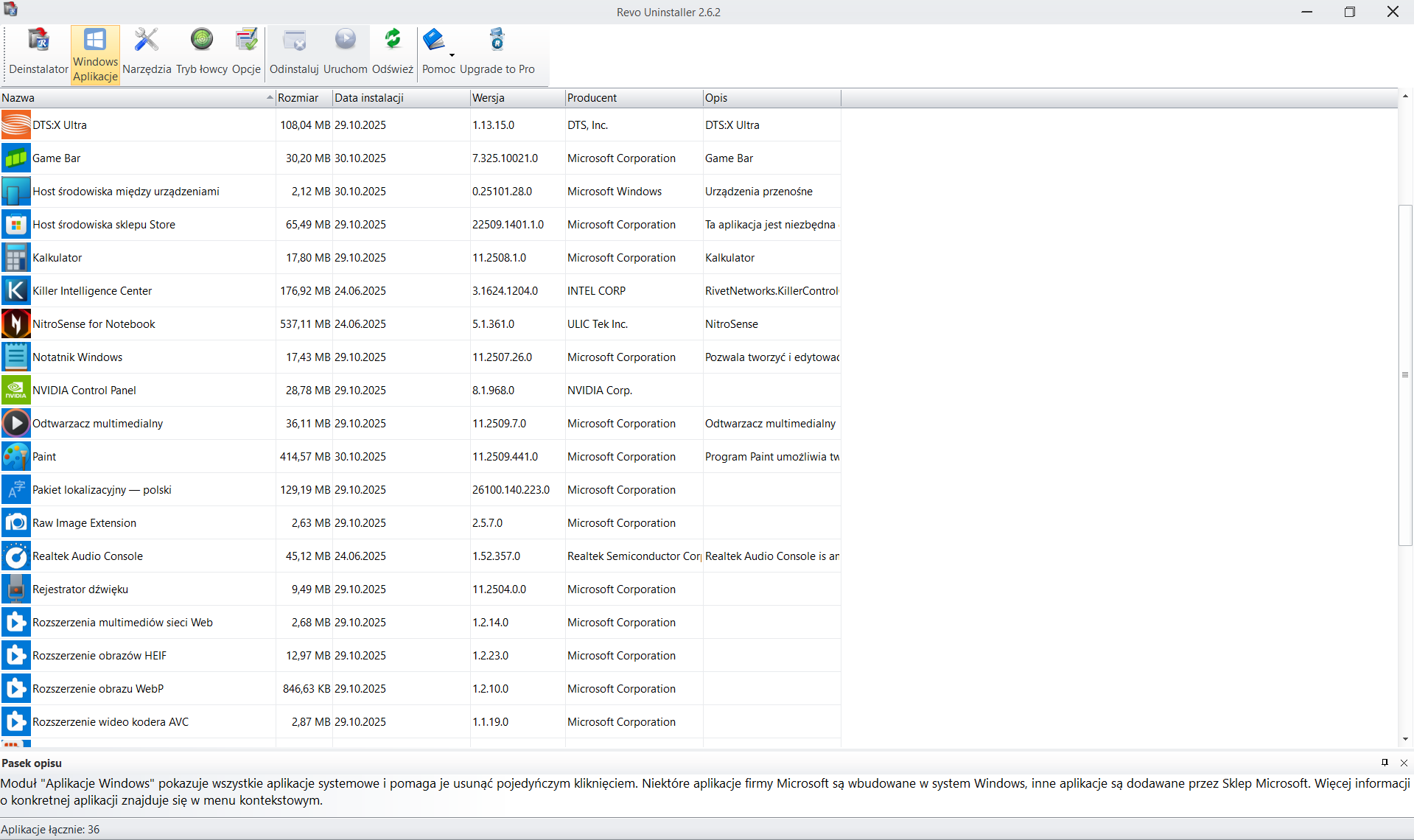
Task: Select the Odtwarzacz multimedialny icon
Action: point(15,424)
